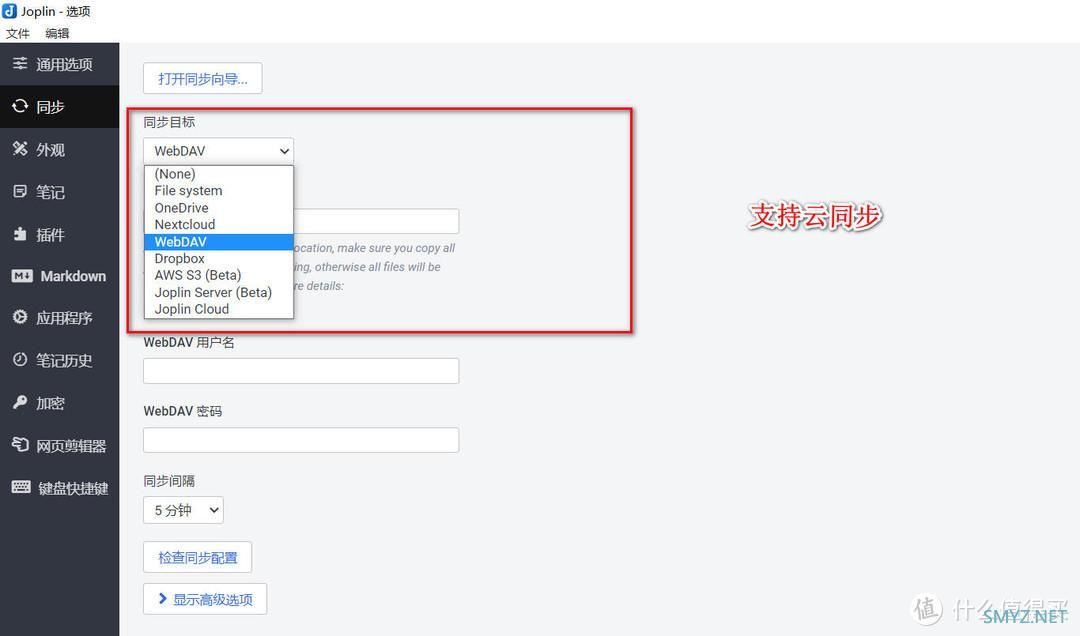Focus the WebDAV 密码 input field

(301, 440)
